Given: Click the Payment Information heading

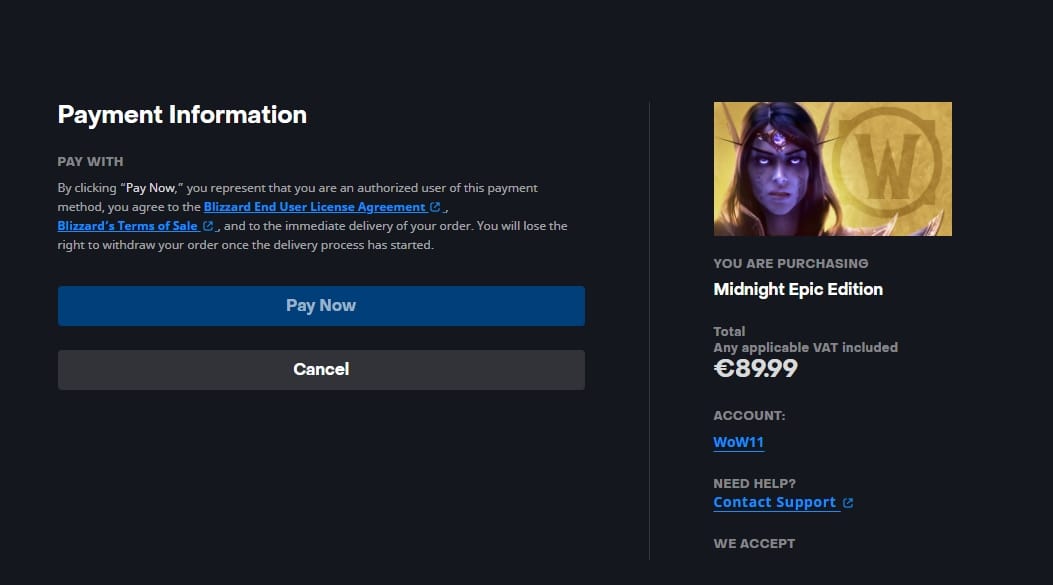Looking at the screenshot, I should pos(181,114).
